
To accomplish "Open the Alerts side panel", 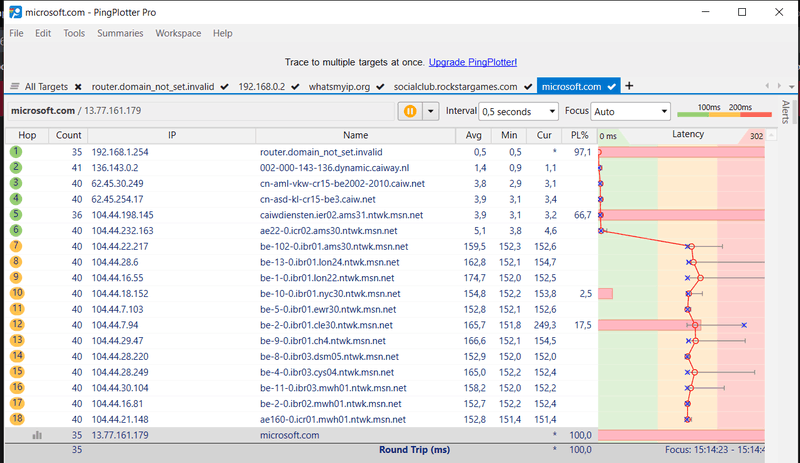I will (x=786, y=112).
